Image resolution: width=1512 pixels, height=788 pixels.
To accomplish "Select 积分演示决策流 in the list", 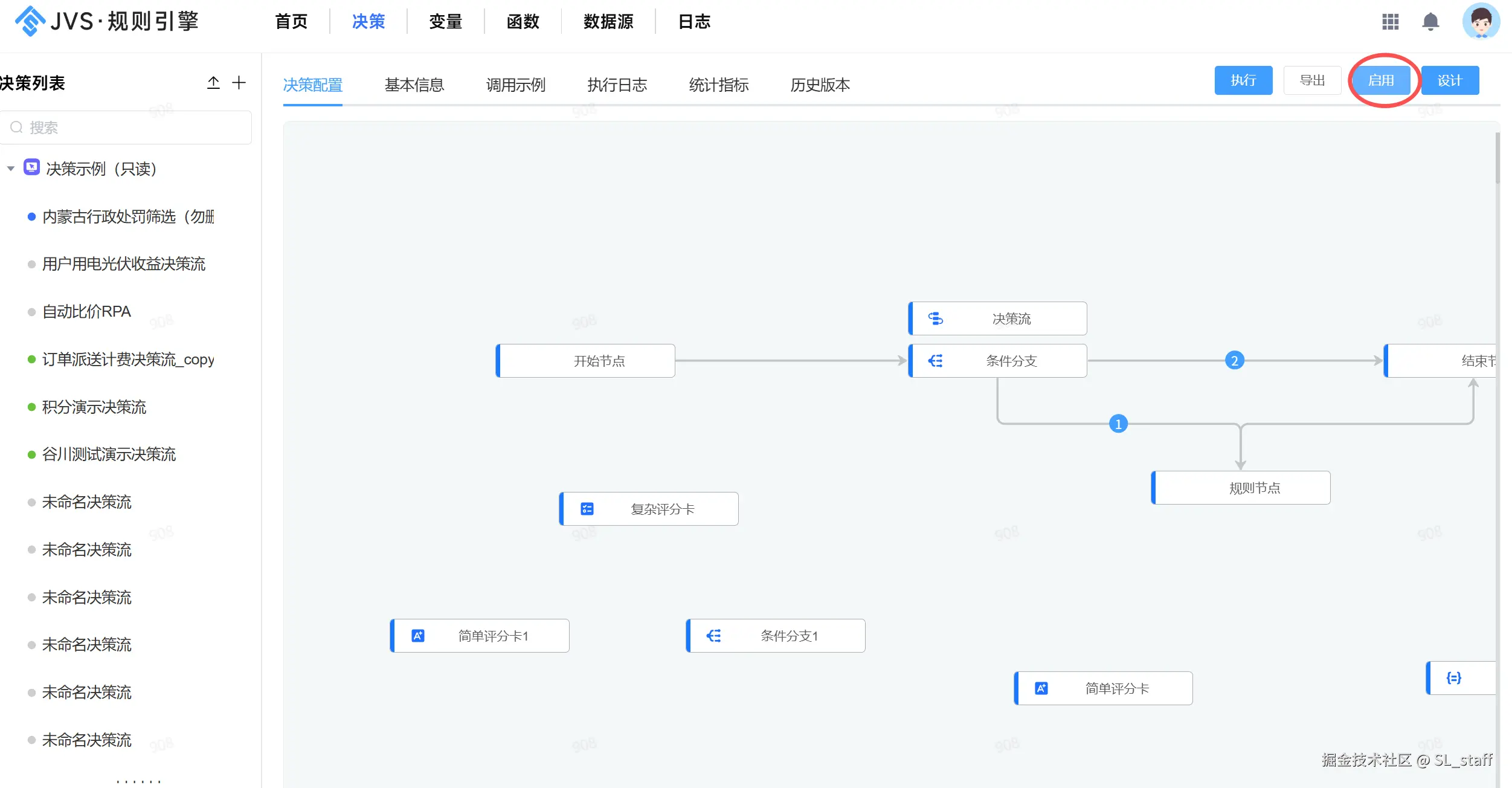I will [94, 407].
